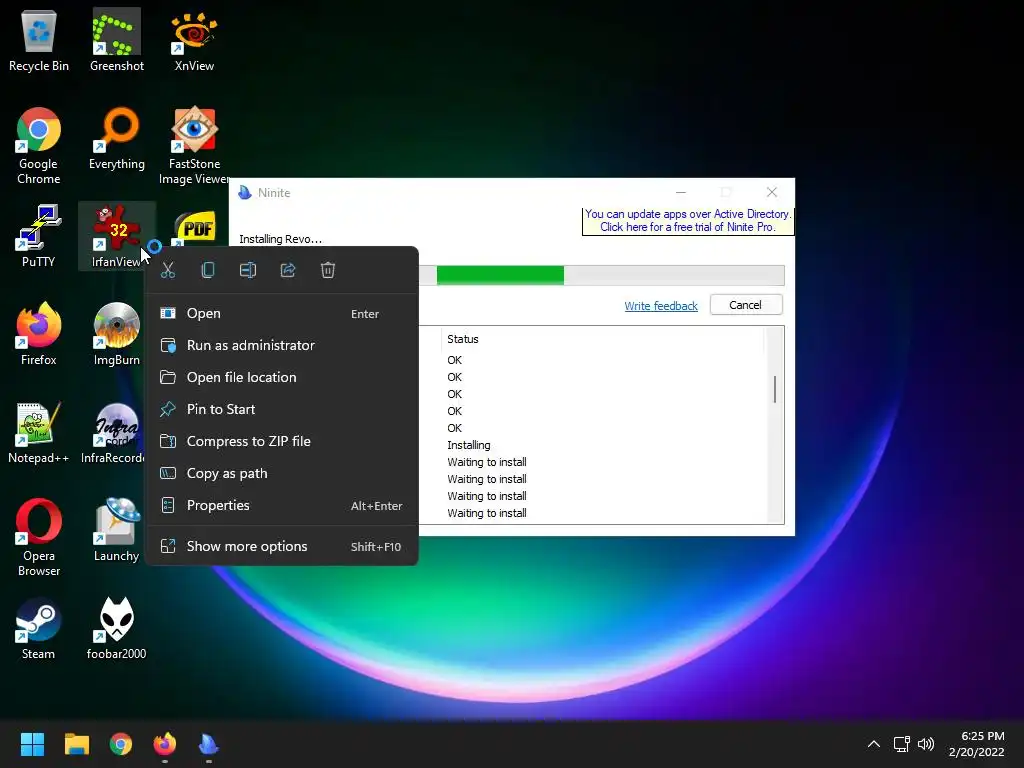Screen dimensions: 1024x768
Task: Select the Greenshot desktop shortcut
Action: coord(116,40)
